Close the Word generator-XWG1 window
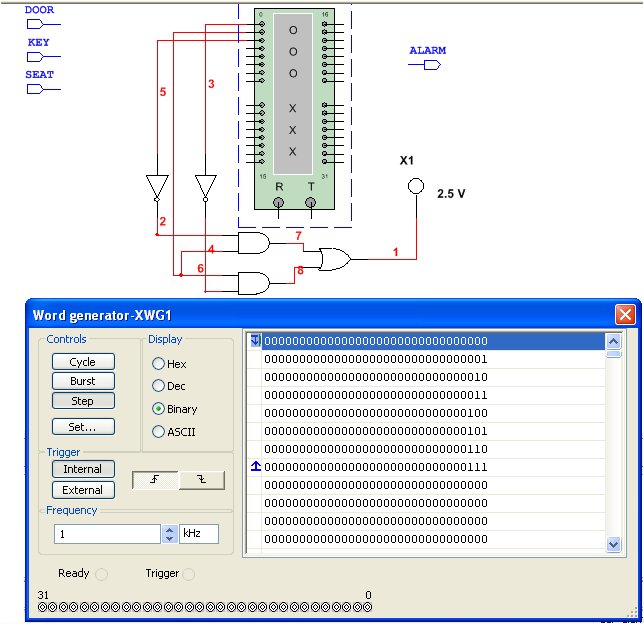The width and height of the screenshot is (644, 624). pos(625,314)
